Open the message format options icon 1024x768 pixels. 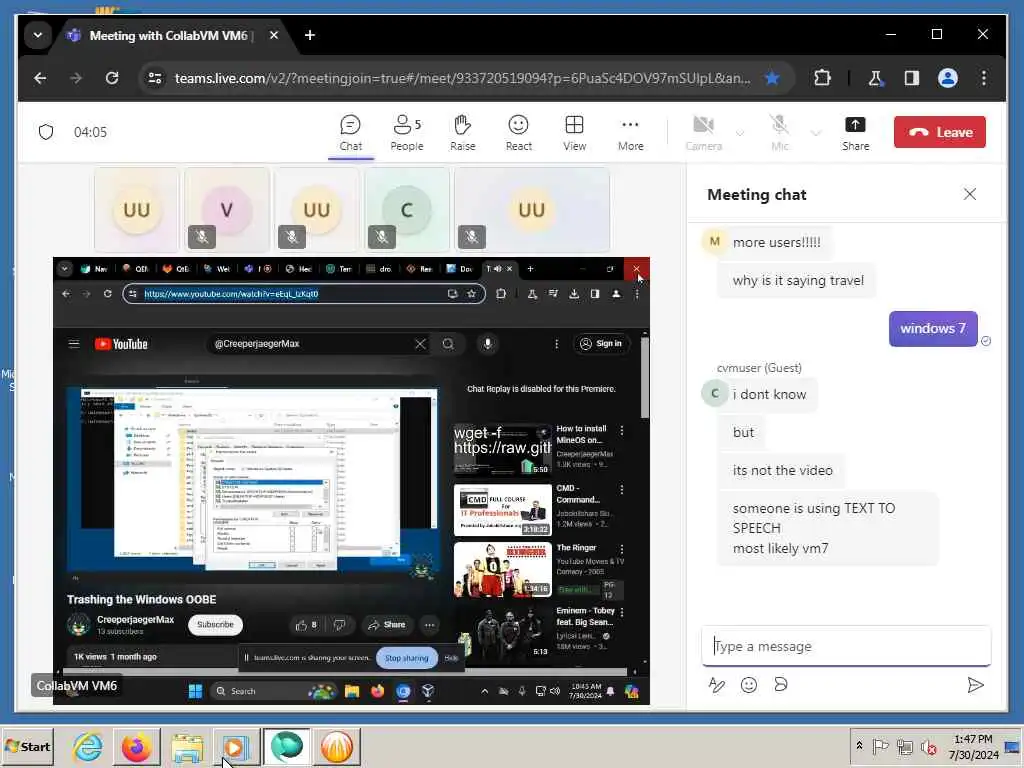(x=716, y=684)
